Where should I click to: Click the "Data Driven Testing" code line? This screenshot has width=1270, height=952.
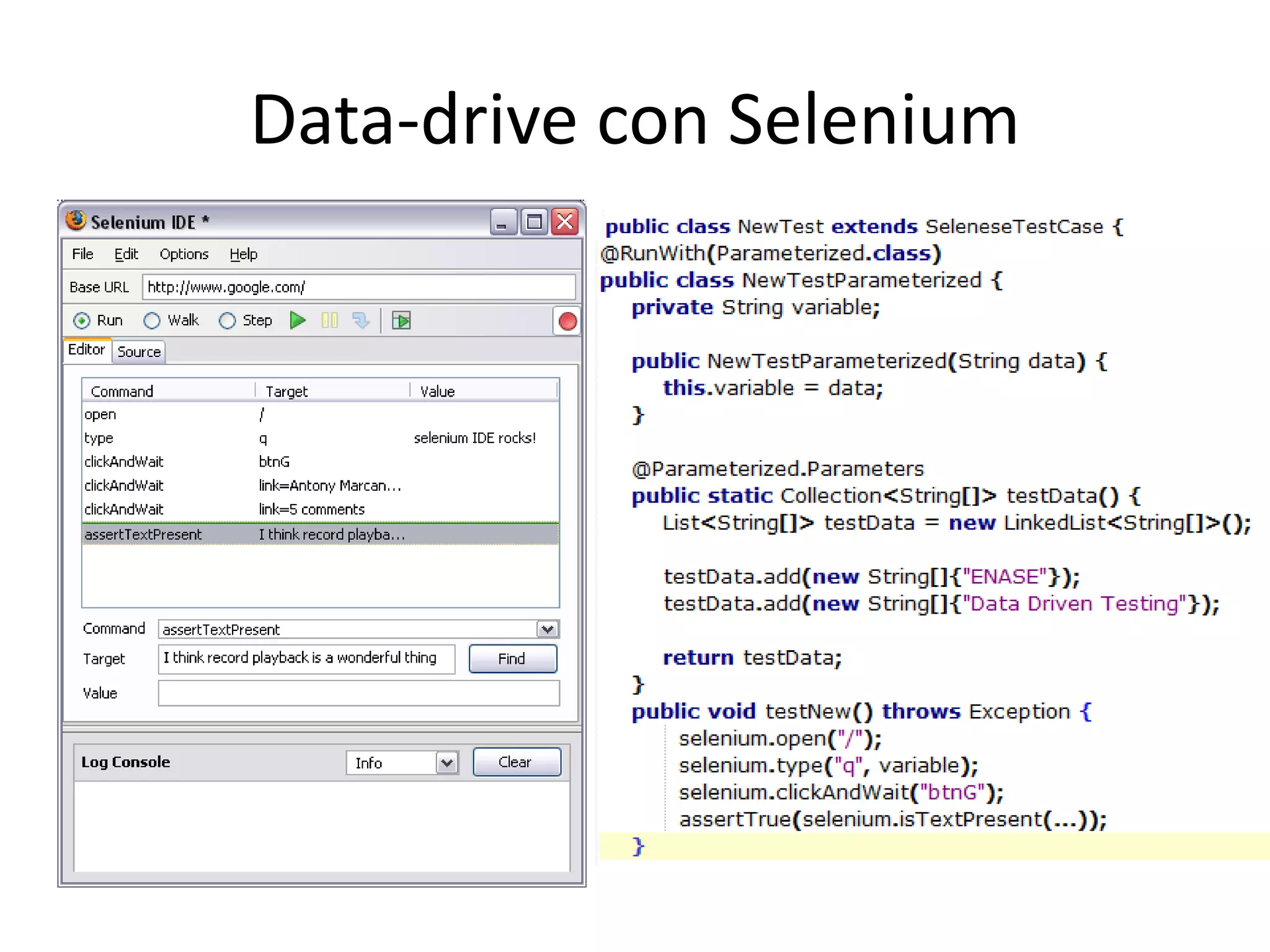tap(942, 604)
